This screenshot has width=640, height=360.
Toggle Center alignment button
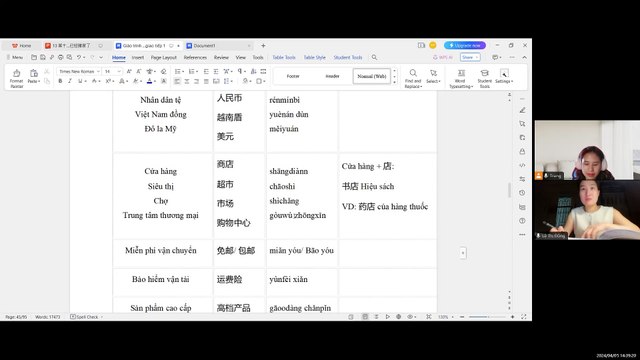click(x=187, y=81)
